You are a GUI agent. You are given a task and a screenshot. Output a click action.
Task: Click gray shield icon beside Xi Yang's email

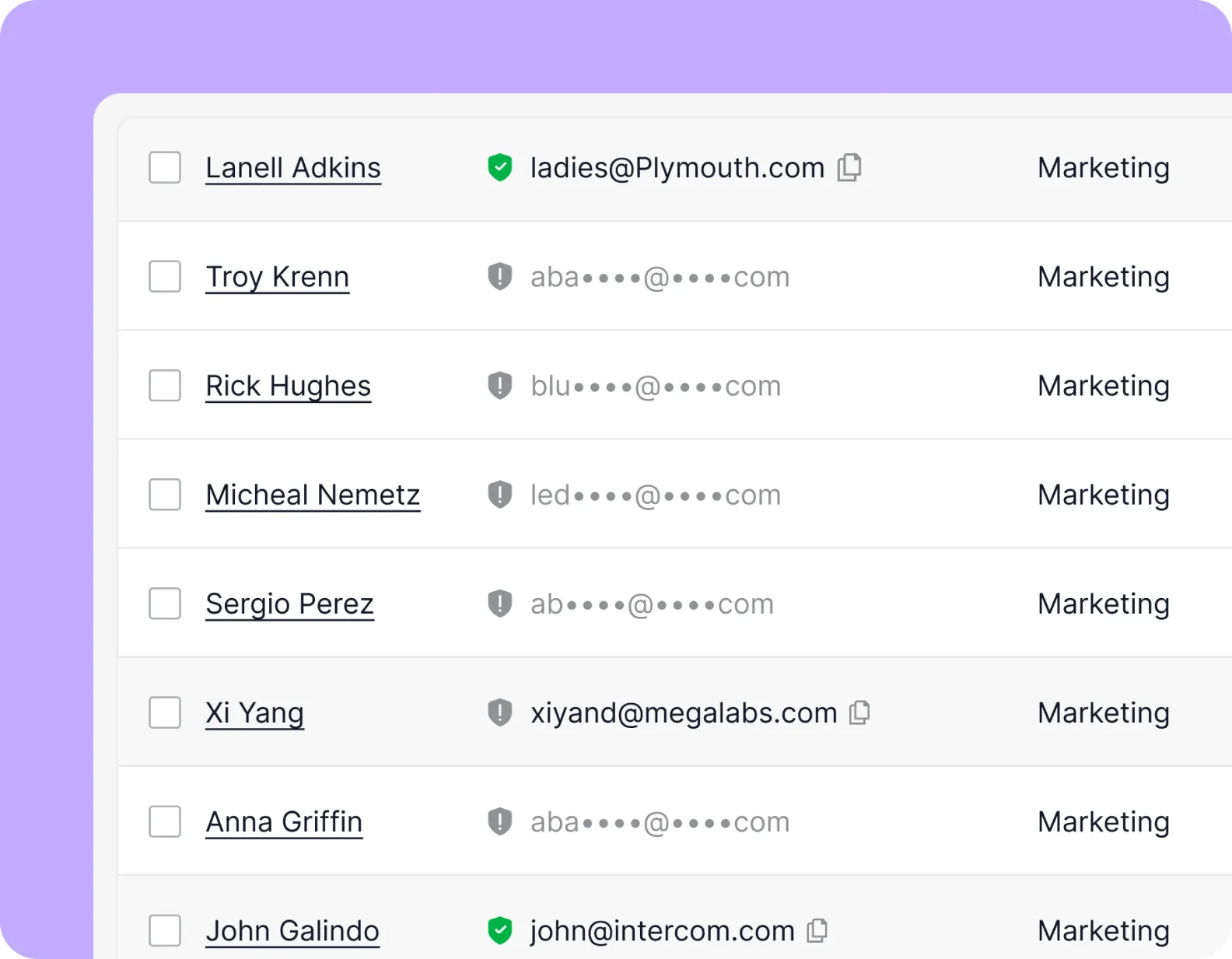click(499, 712)
